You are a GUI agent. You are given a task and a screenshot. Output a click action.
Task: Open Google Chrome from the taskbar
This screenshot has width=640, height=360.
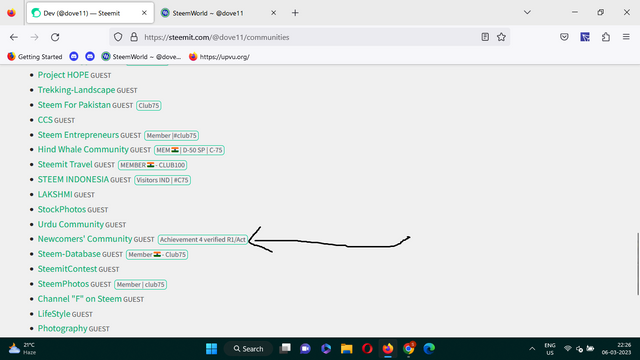409,349
